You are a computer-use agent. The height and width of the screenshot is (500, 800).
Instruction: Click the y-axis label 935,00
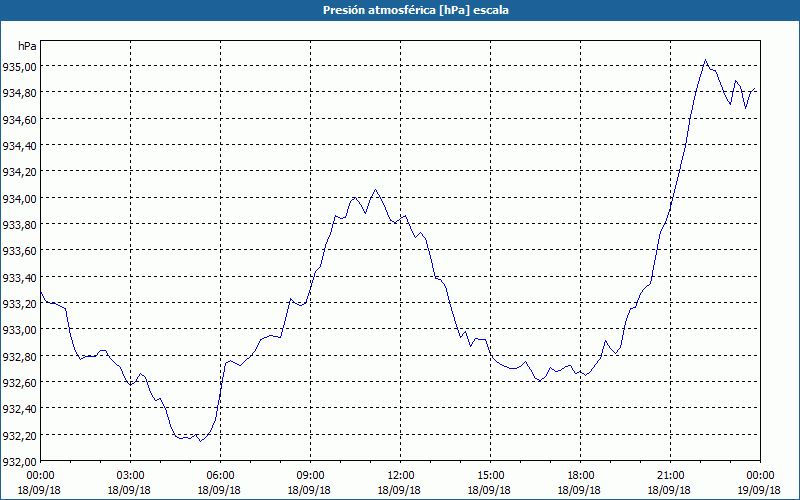point(19,66)
